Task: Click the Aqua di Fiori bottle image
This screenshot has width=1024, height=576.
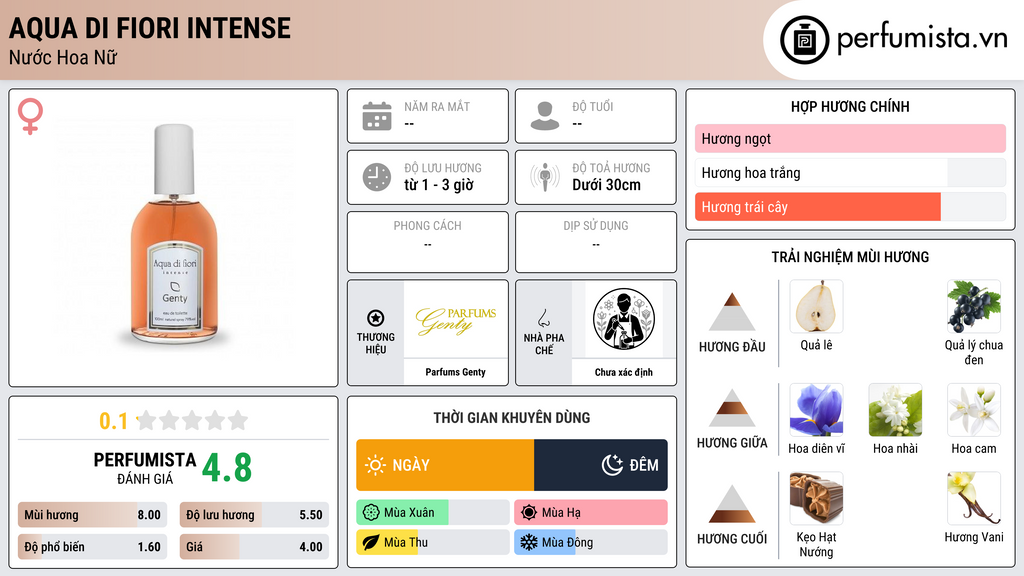Action: pyautogui.click(x=174, y=235)
